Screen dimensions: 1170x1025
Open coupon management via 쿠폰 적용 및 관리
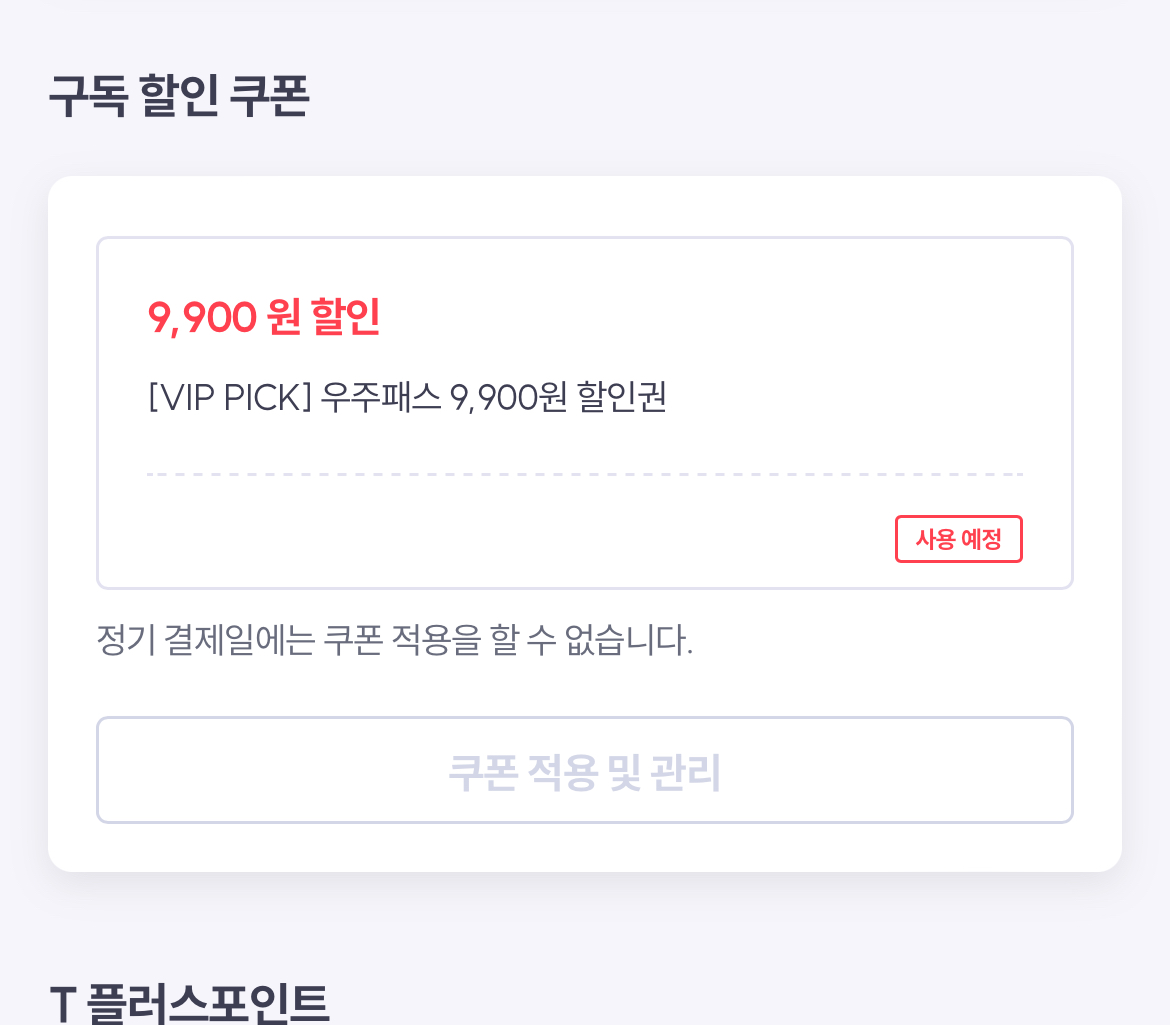point(585,770)
